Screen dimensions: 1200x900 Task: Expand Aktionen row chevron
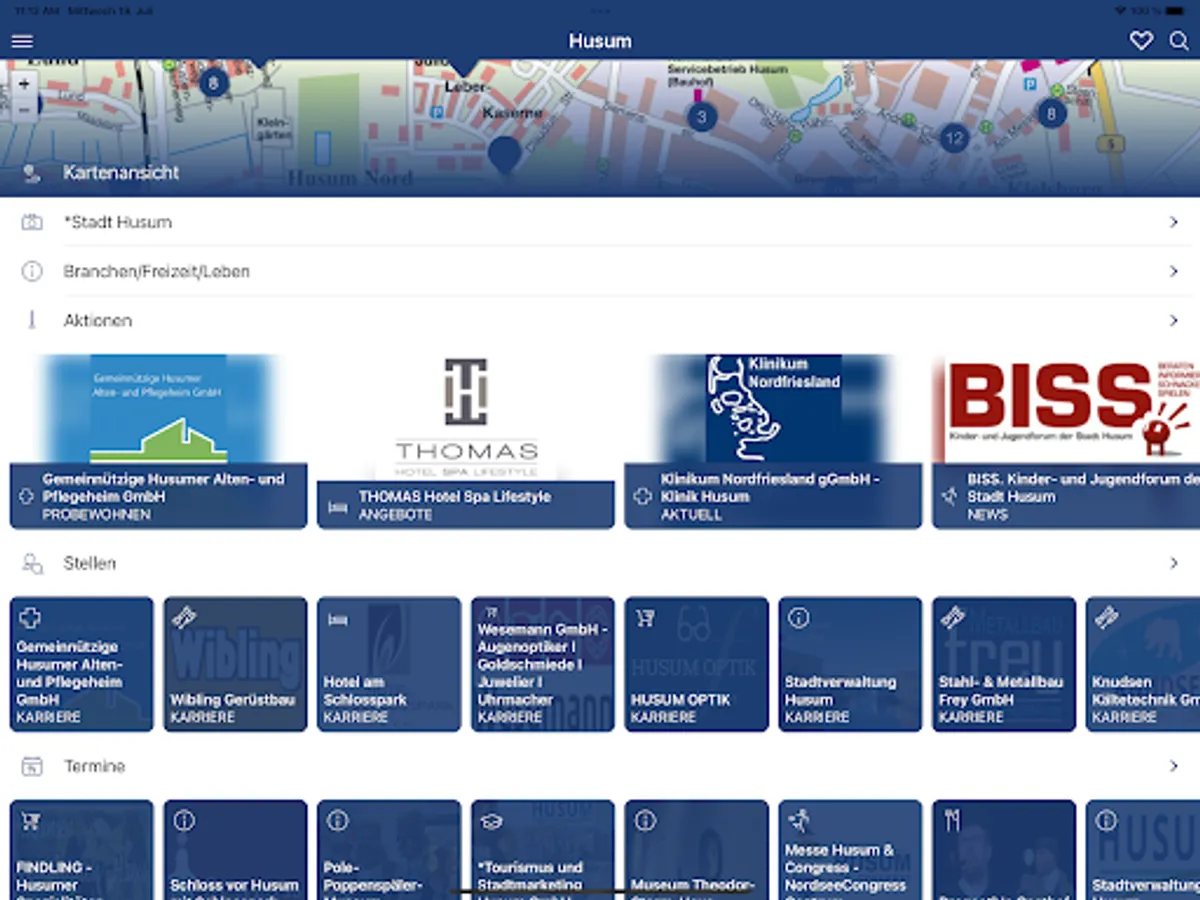point(1174,320)
